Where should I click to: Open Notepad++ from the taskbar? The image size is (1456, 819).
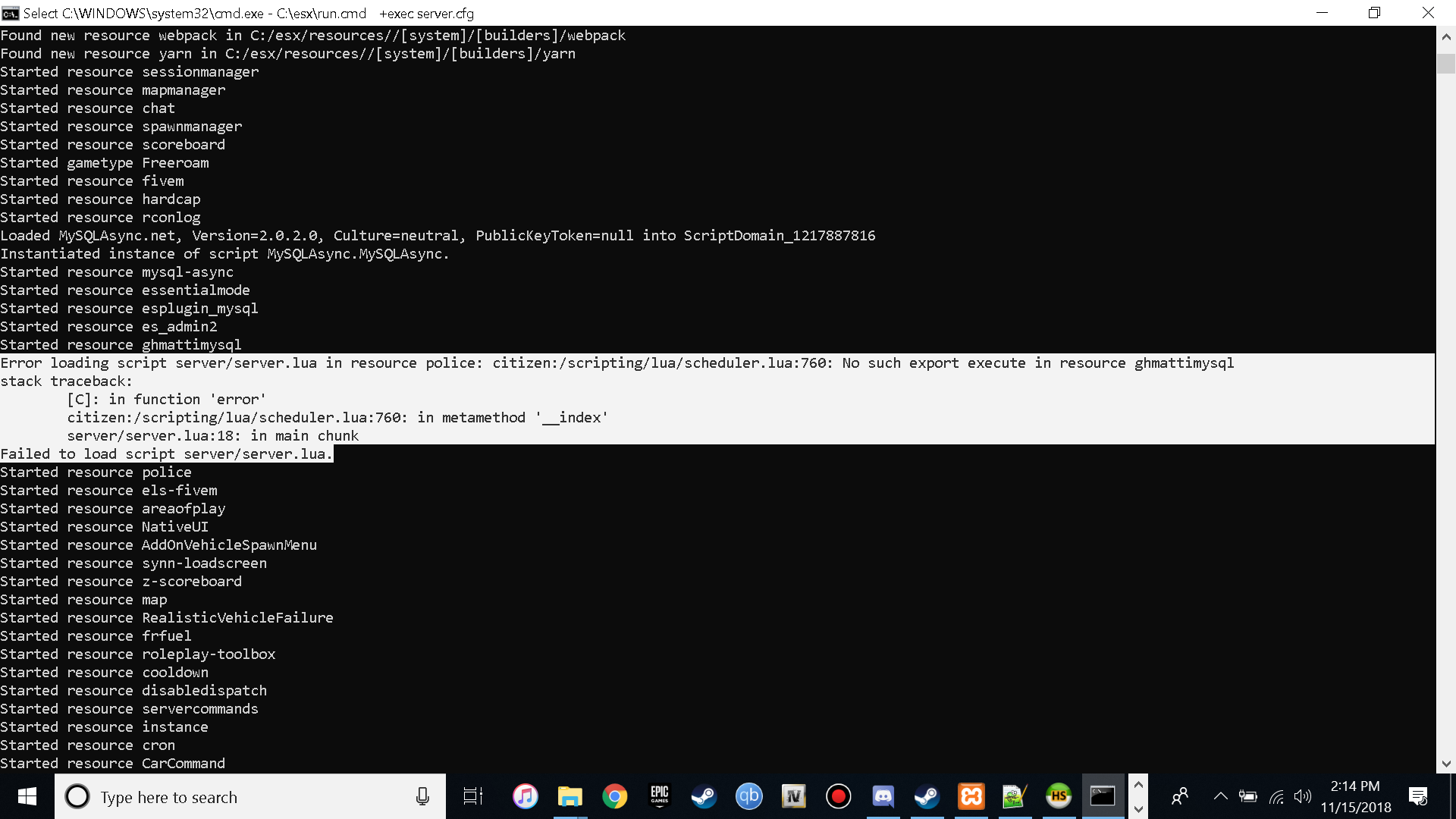[1015, 796]
